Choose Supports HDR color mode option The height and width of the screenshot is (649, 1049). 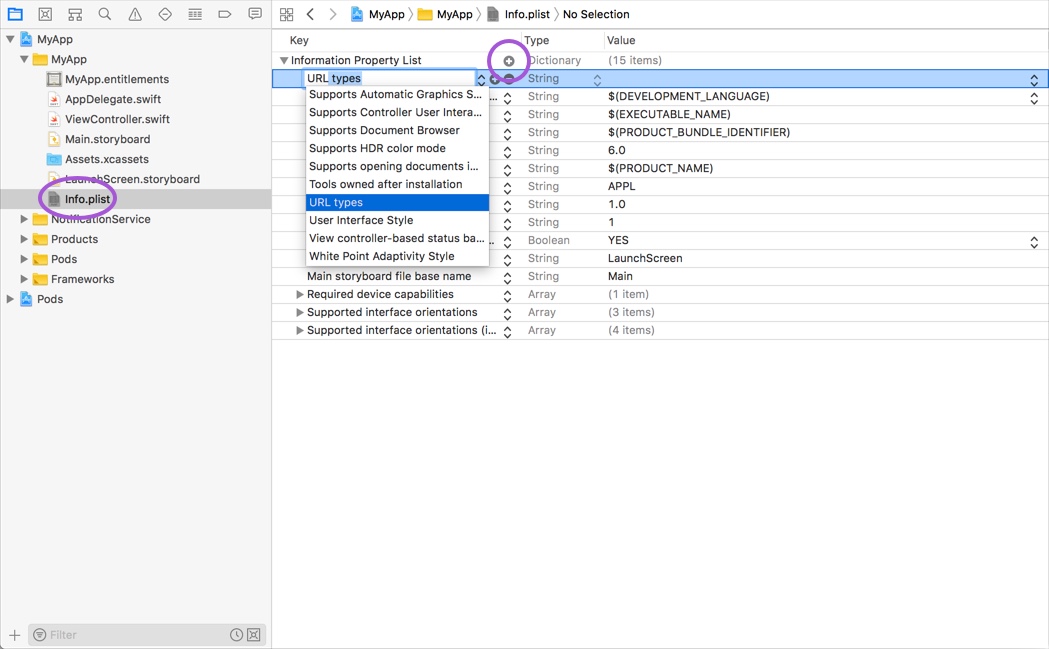click(x=397, y=149)
